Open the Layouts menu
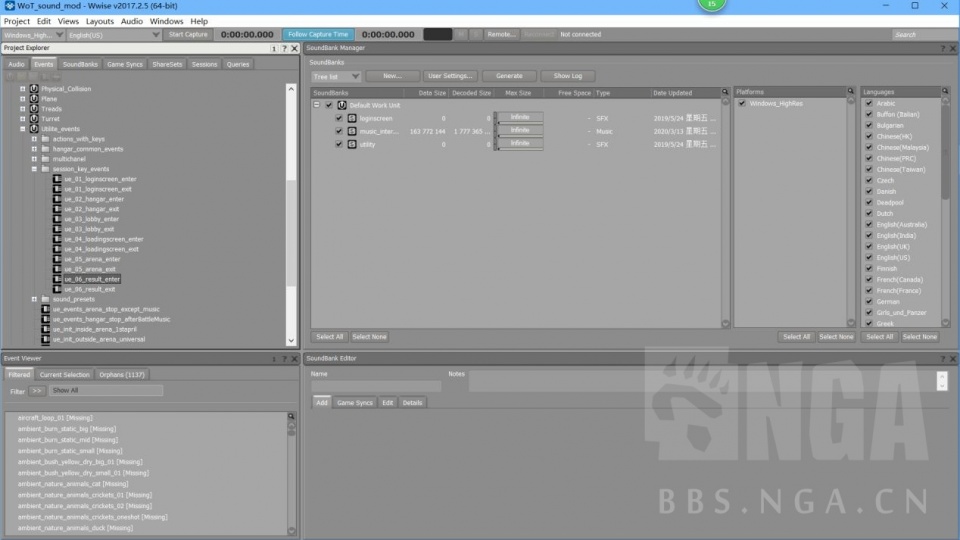 (100, 21)
